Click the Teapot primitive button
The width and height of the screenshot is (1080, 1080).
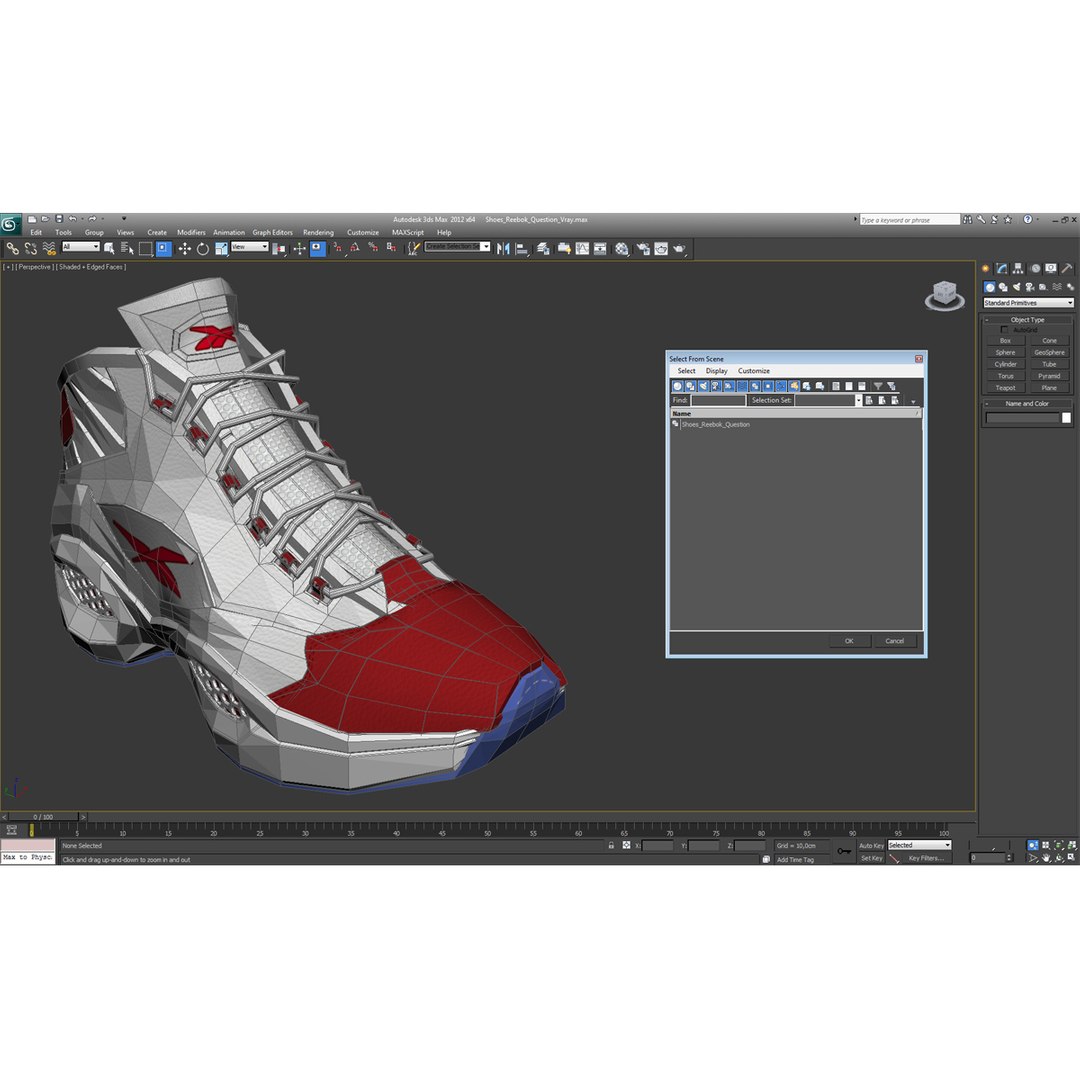coord(1005,388)
